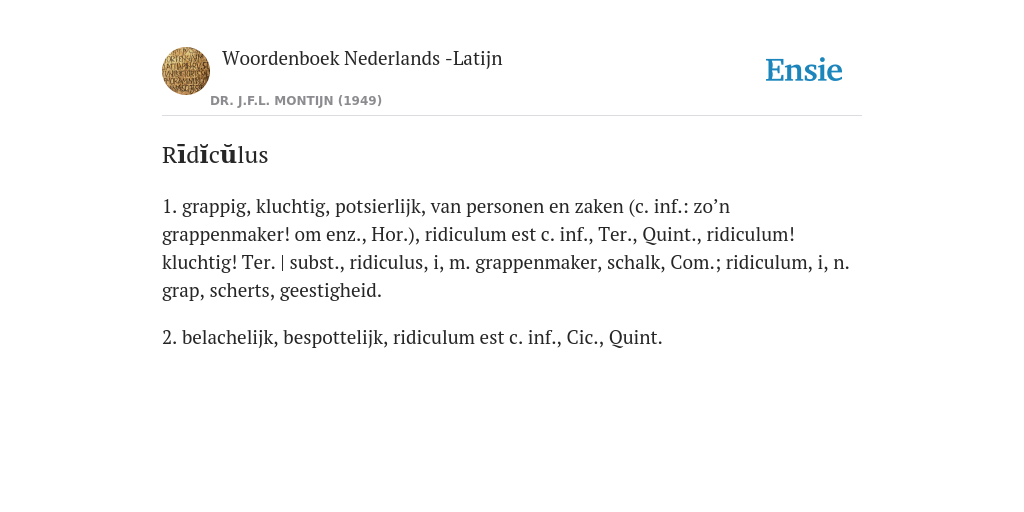Click the word 'potsierlijk' in definition one
The height and width of the screenshot is (512, 1024).
pos(380,207)
